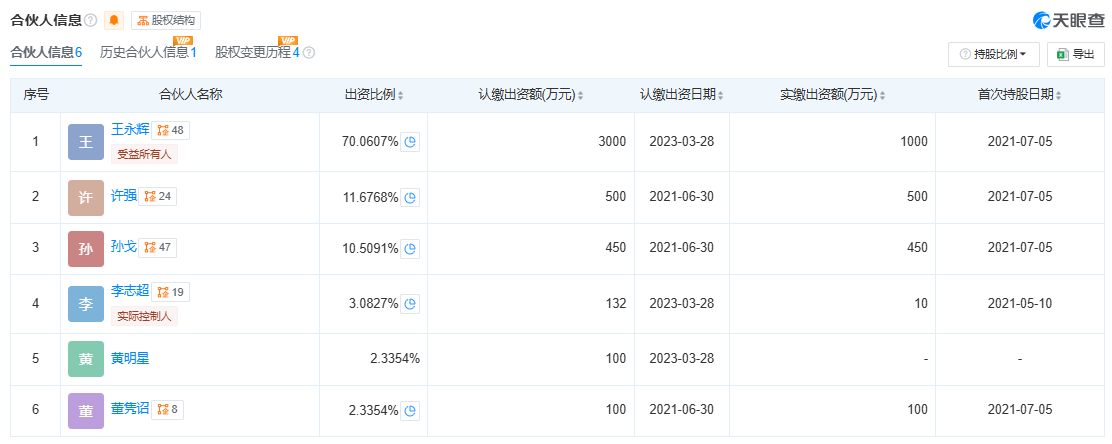Click the 受益所有人 tag
This screenshot has height=444, width=1112.
[145, 154]
